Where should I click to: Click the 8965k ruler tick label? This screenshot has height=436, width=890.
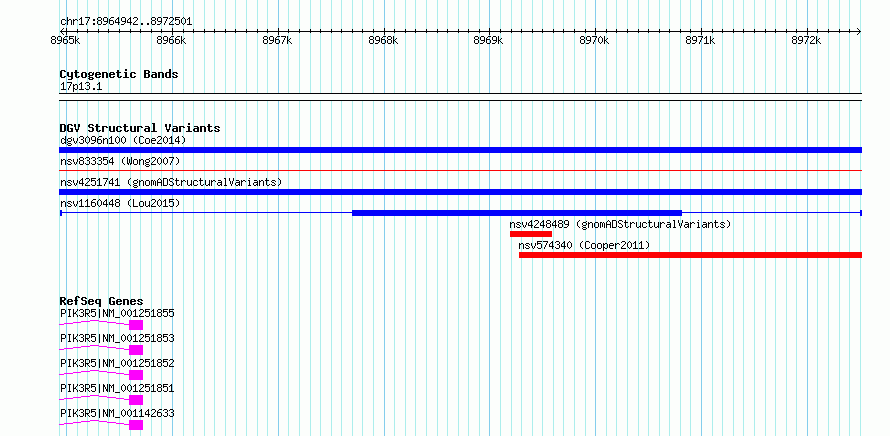tap(65, 40)
